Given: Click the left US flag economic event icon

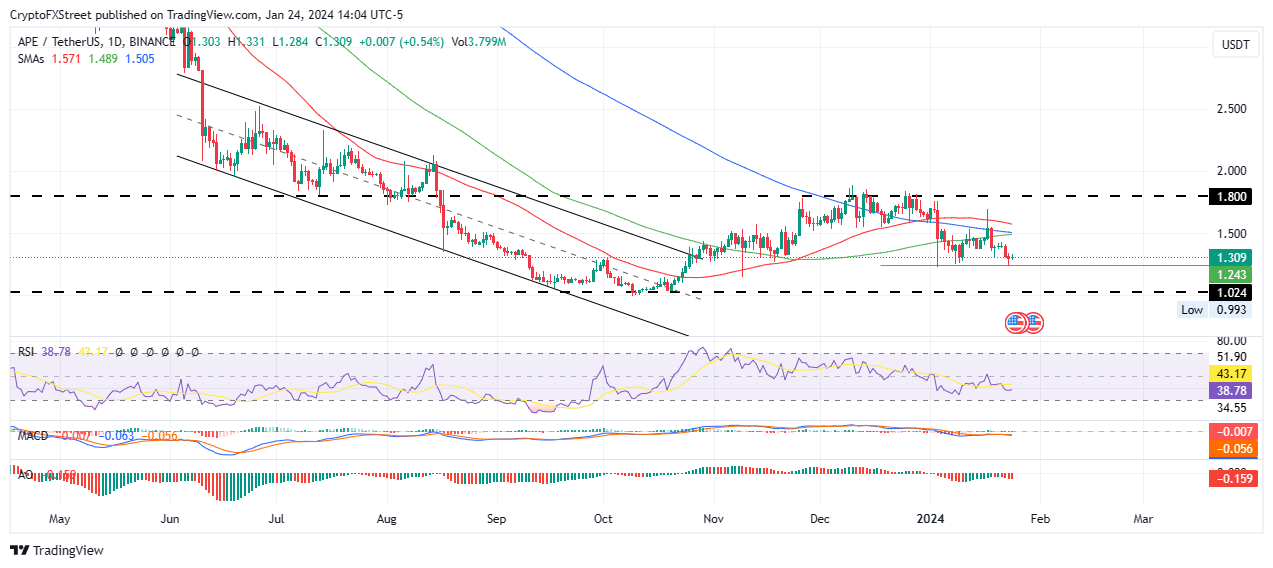Looking at the screenshot, I should coord(1015,323).
